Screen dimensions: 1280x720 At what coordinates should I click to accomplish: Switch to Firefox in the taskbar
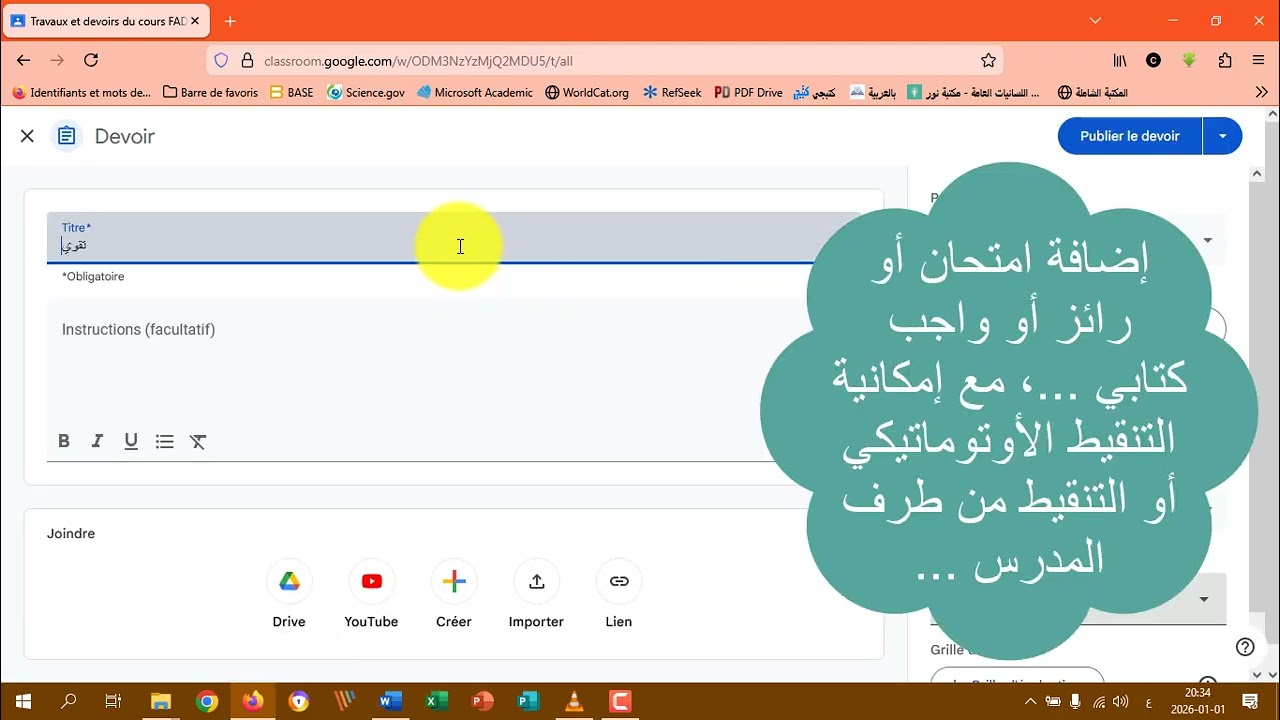[x=253, y=701]
